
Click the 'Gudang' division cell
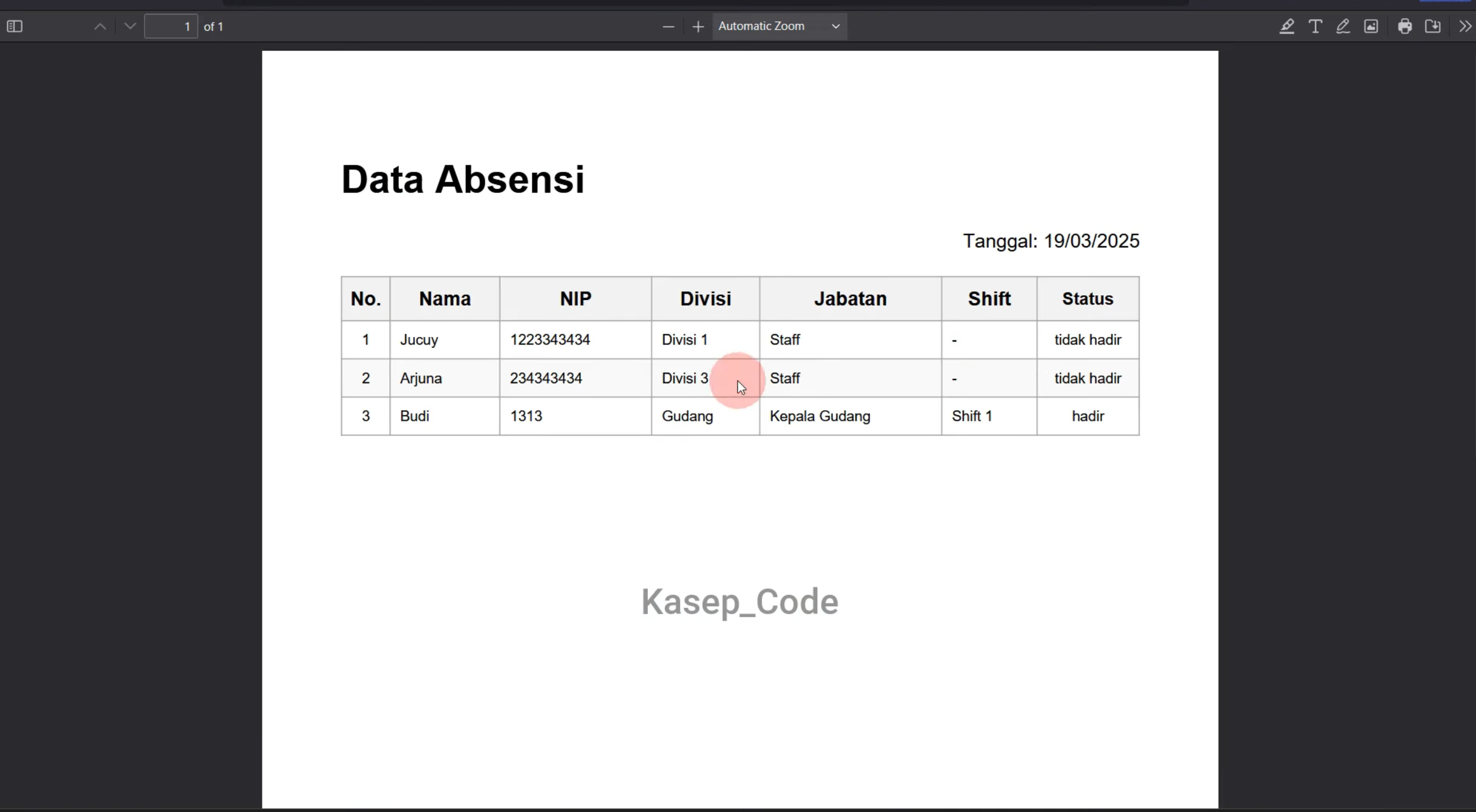pyautogui.click(x=706, y=416)
